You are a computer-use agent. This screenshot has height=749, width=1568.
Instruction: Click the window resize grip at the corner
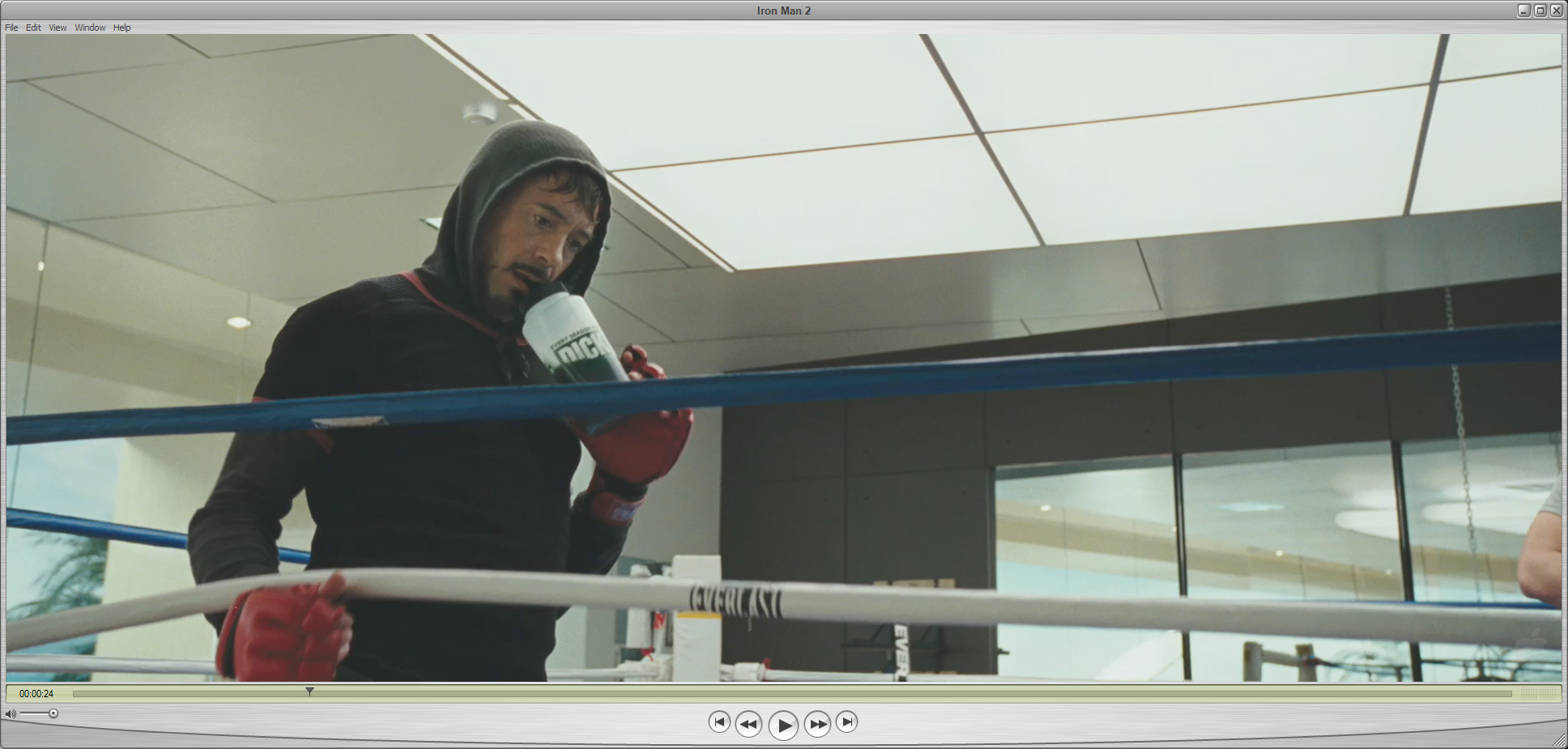[1560, 741]
